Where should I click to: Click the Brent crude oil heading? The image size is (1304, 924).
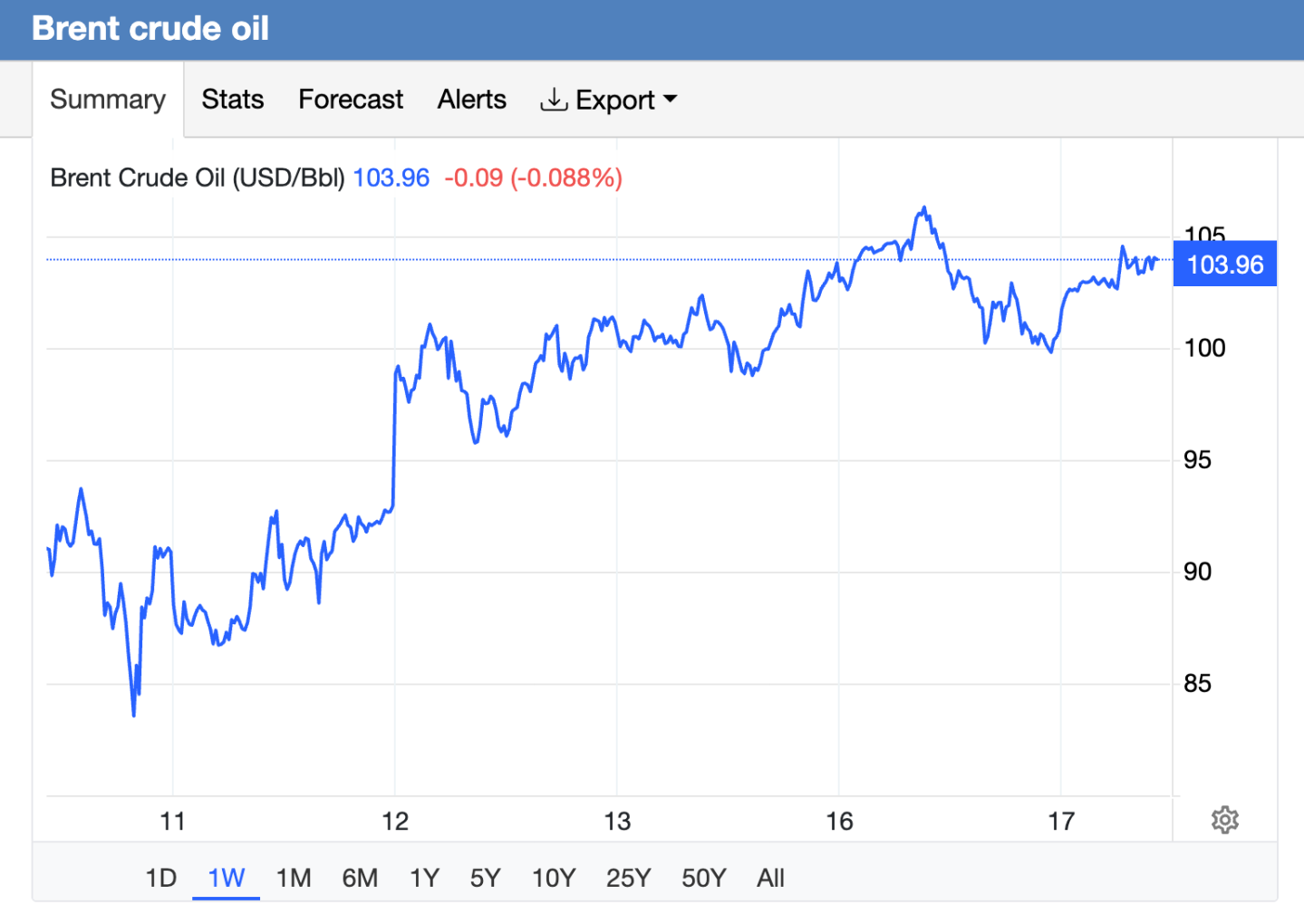click(150, 29)
